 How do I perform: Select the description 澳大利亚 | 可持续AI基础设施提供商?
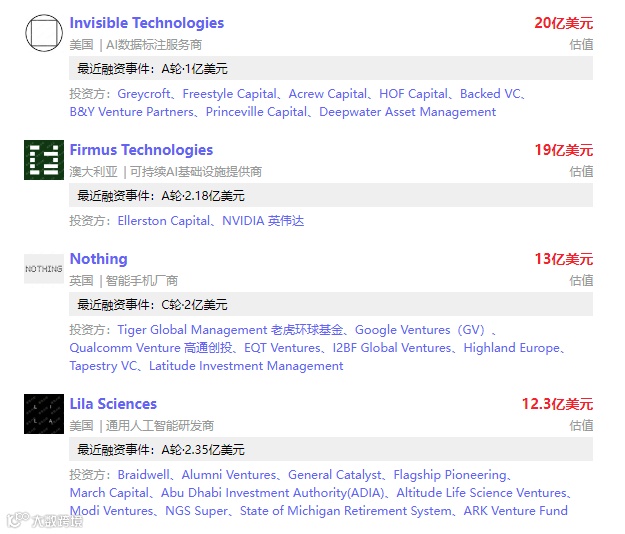(x=165, y=172)
